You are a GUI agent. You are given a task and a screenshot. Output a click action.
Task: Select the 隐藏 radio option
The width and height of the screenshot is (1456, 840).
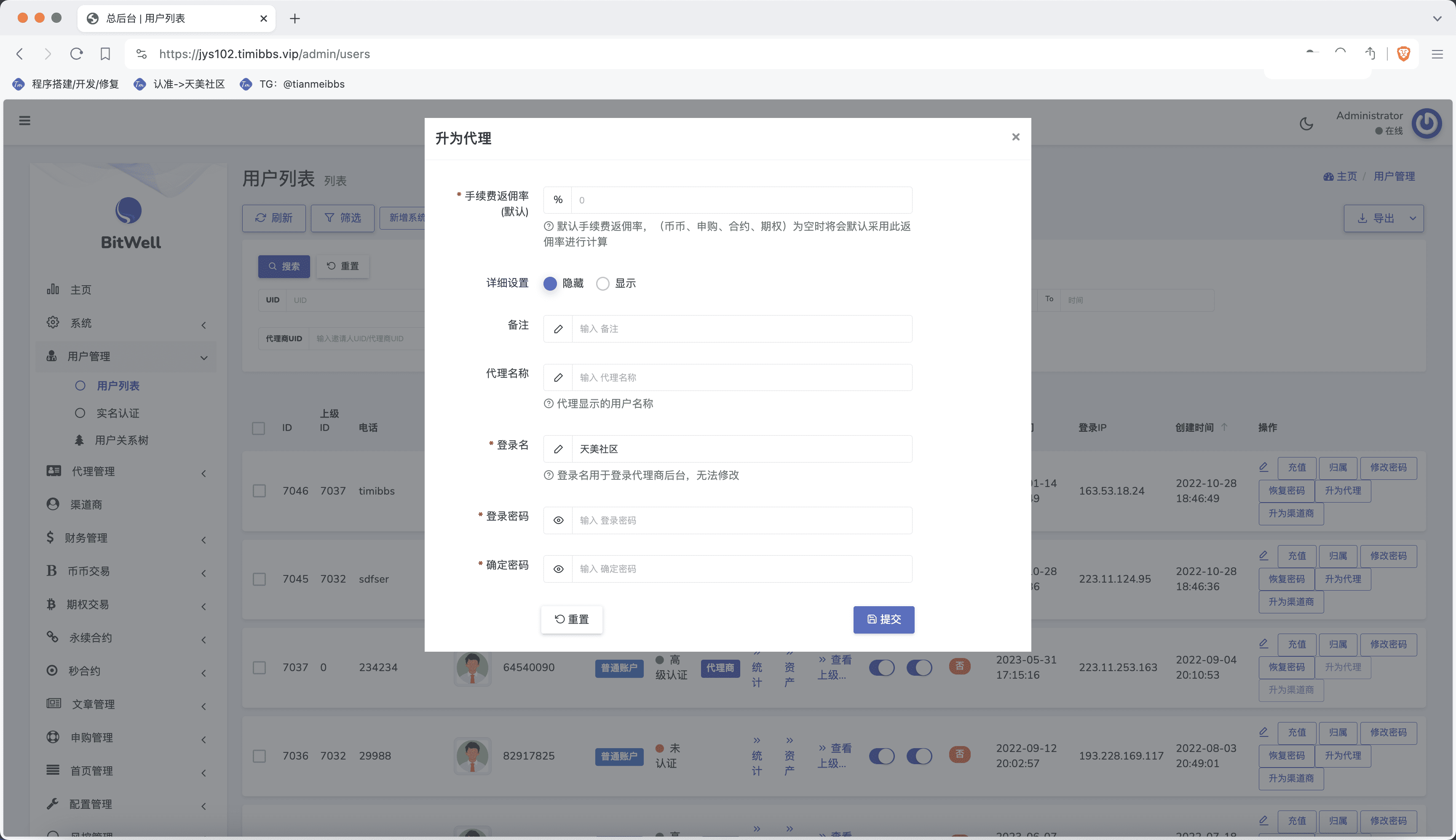[550, 283]
